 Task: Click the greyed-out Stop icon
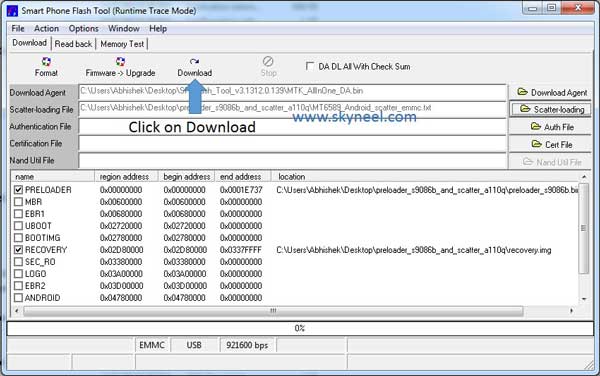268,61
